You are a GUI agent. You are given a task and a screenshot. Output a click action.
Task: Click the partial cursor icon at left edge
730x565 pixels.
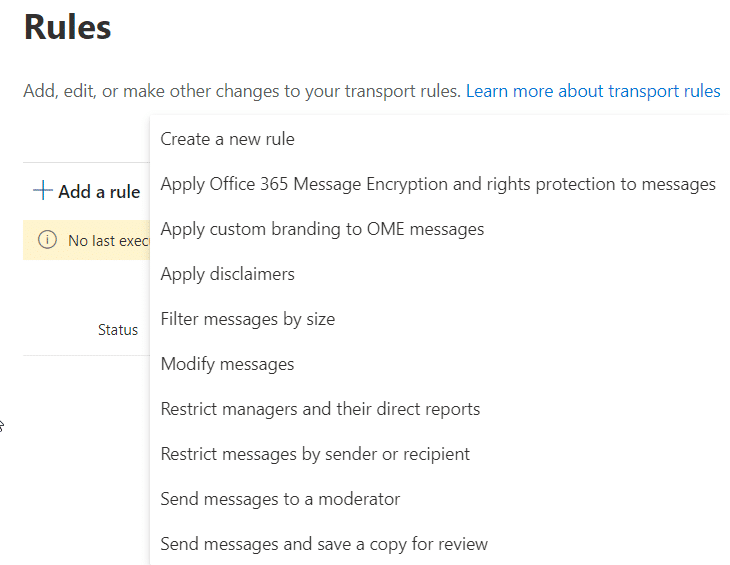pyautogui.click(x=2, y=425)
